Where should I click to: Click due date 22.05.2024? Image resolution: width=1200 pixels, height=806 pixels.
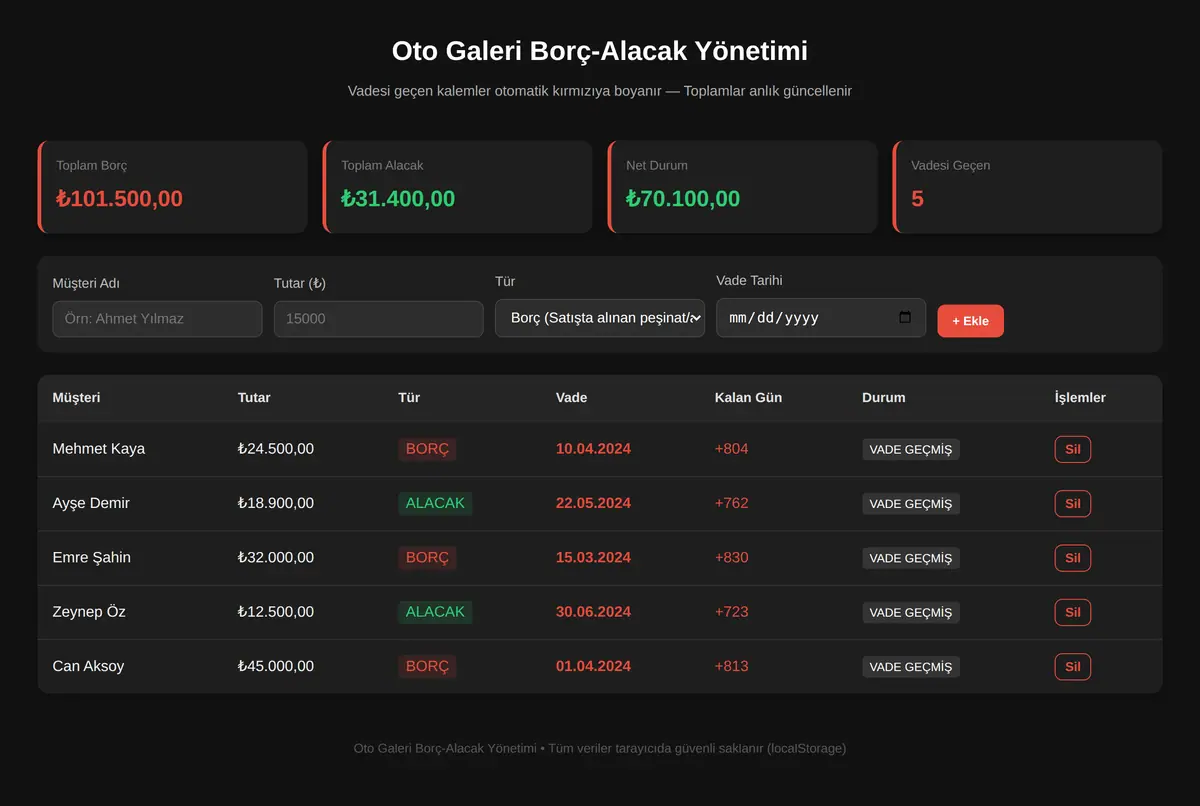pyautogui.click(x=593, y=503)
